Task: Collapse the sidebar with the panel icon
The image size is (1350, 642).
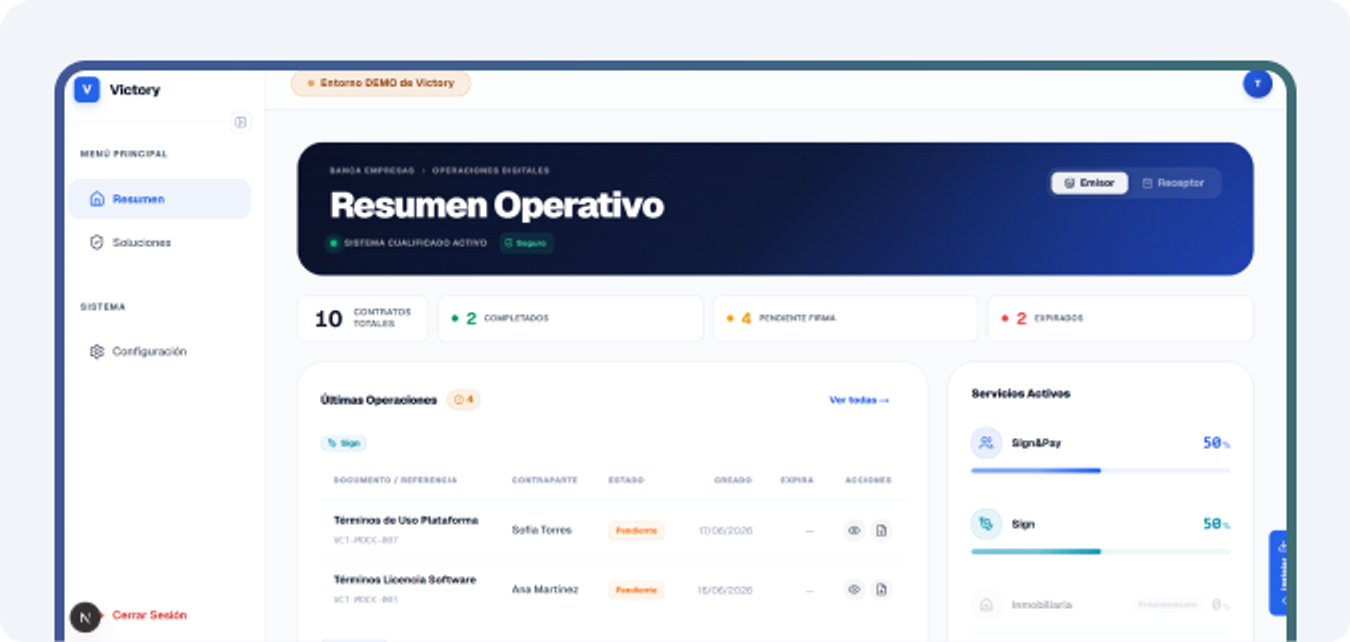Action: pyautogui.click(x=240, y=122)
